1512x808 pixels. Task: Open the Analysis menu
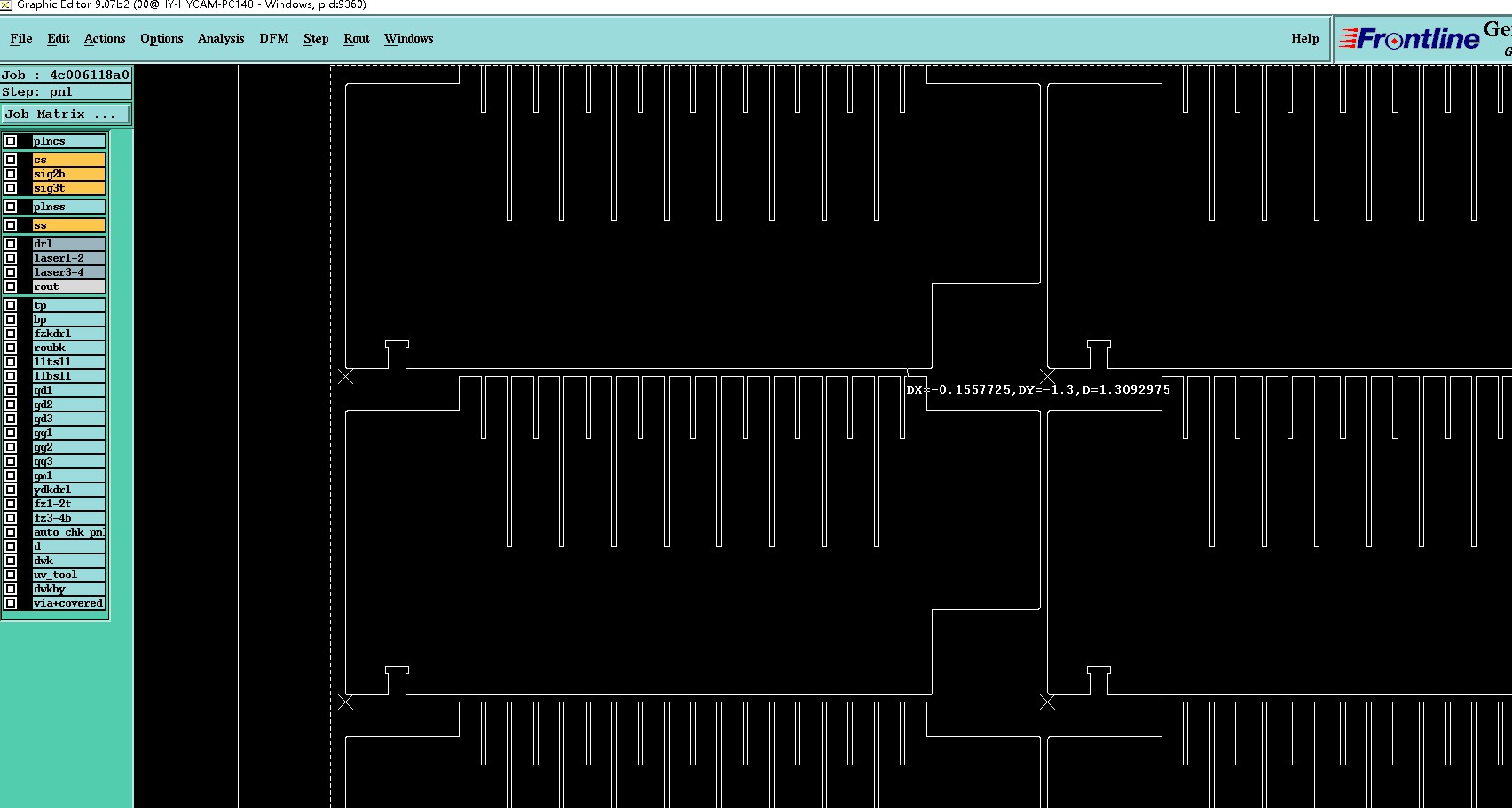click(x=221, y=38)
